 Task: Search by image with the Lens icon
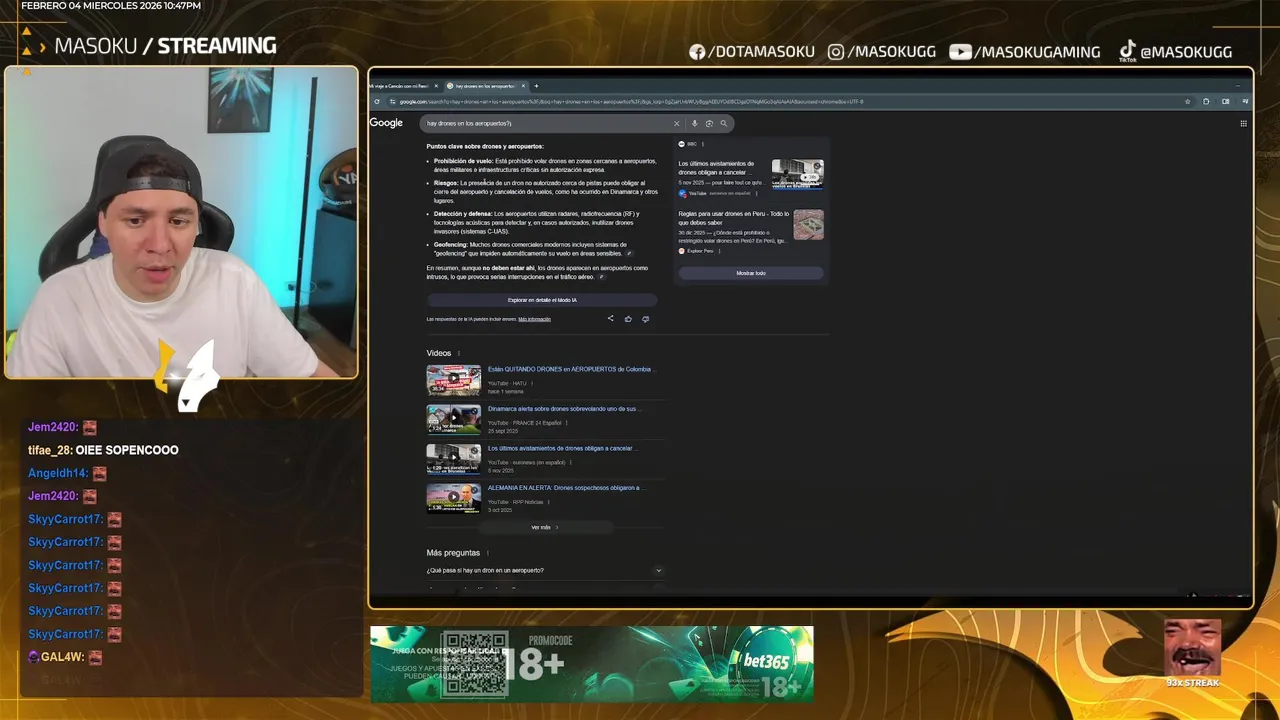(x=709, y=123)
